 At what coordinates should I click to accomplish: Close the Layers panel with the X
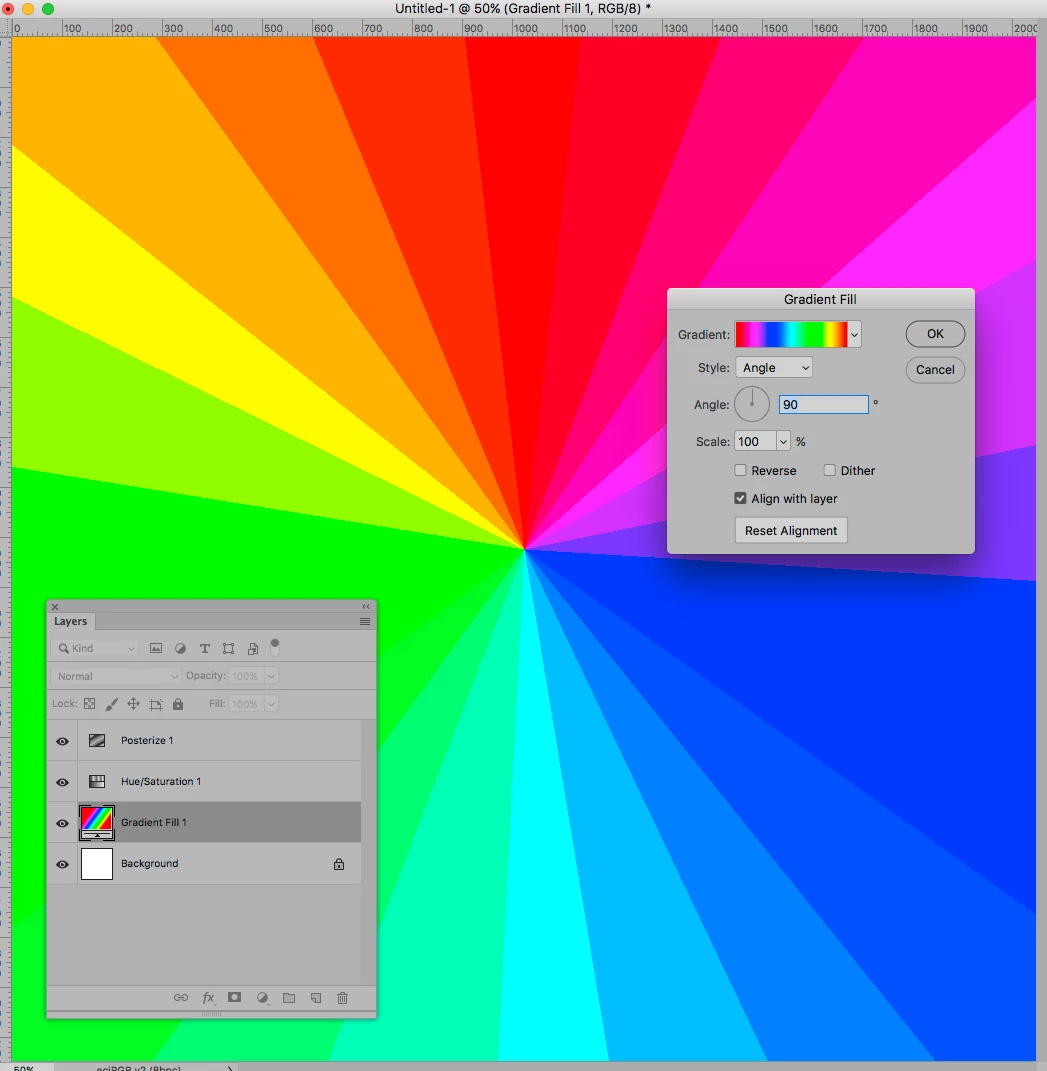coord(55,607)
